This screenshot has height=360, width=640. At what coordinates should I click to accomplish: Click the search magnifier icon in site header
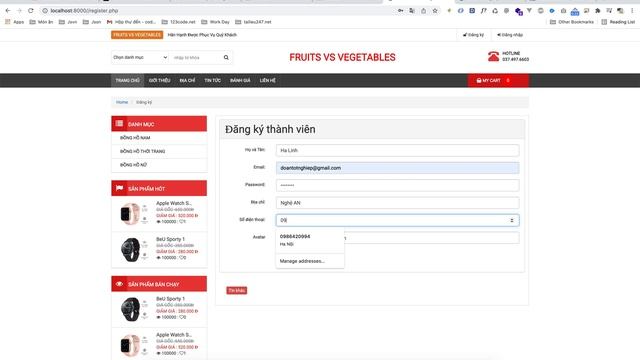click(226, 58)
